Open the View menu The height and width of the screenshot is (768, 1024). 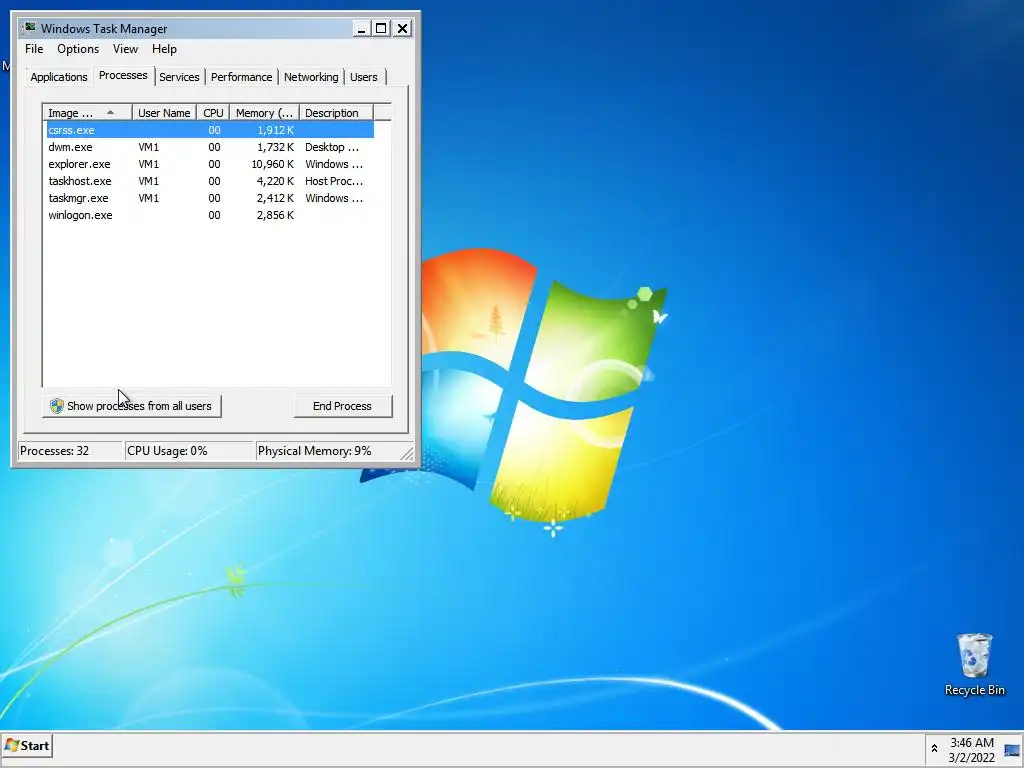click(125, 49)
